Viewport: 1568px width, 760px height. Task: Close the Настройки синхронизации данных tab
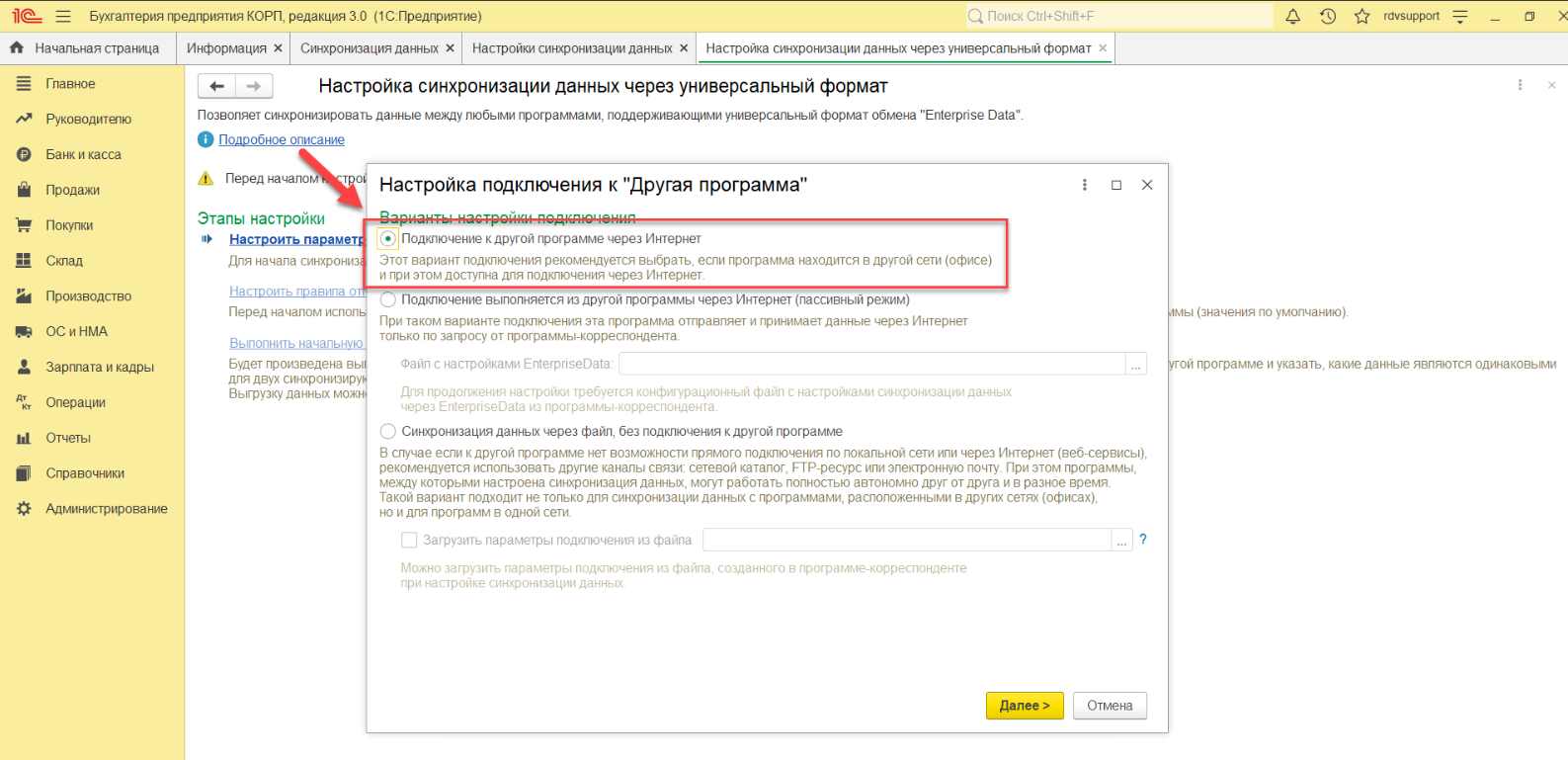[684, 48]
